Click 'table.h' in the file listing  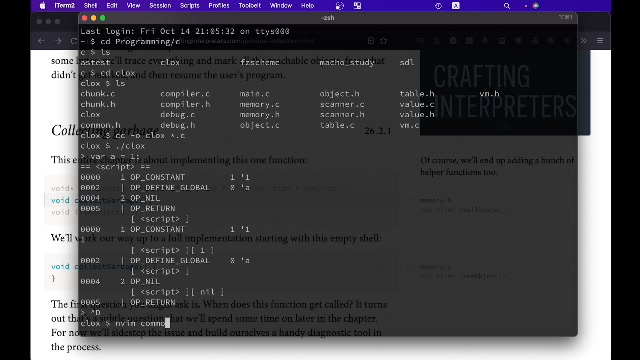[417, 94]
